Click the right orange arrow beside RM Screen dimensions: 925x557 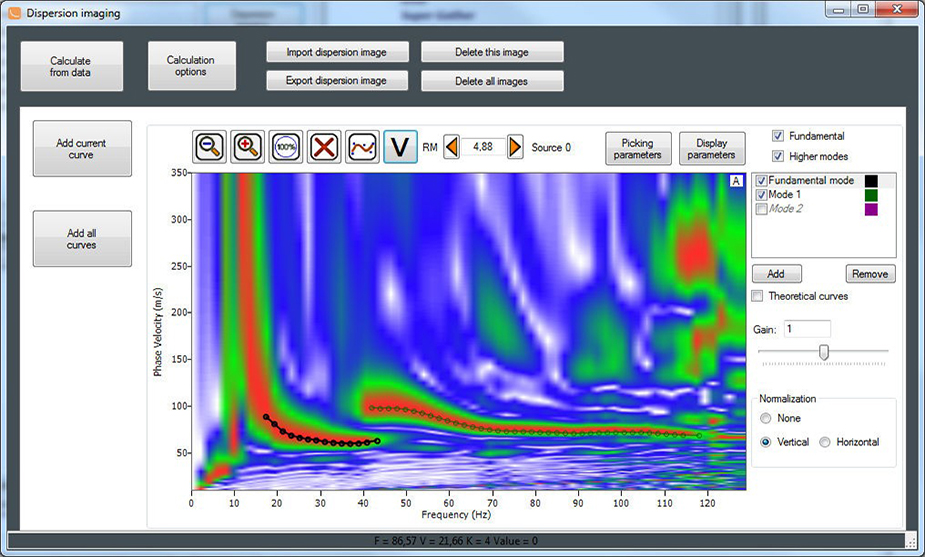pos(515,147)
